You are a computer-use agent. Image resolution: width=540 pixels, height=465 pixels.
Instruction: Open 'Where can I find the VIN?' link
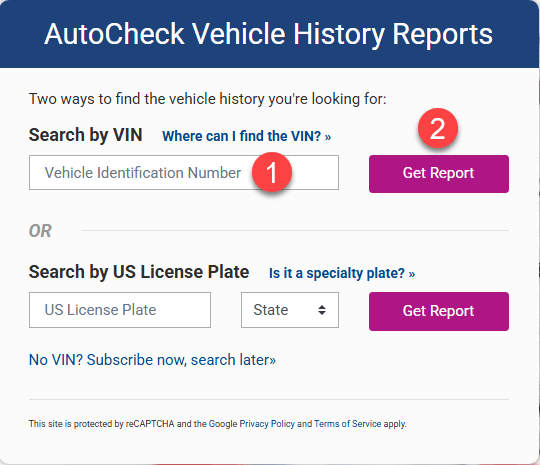tap(247, 136)
